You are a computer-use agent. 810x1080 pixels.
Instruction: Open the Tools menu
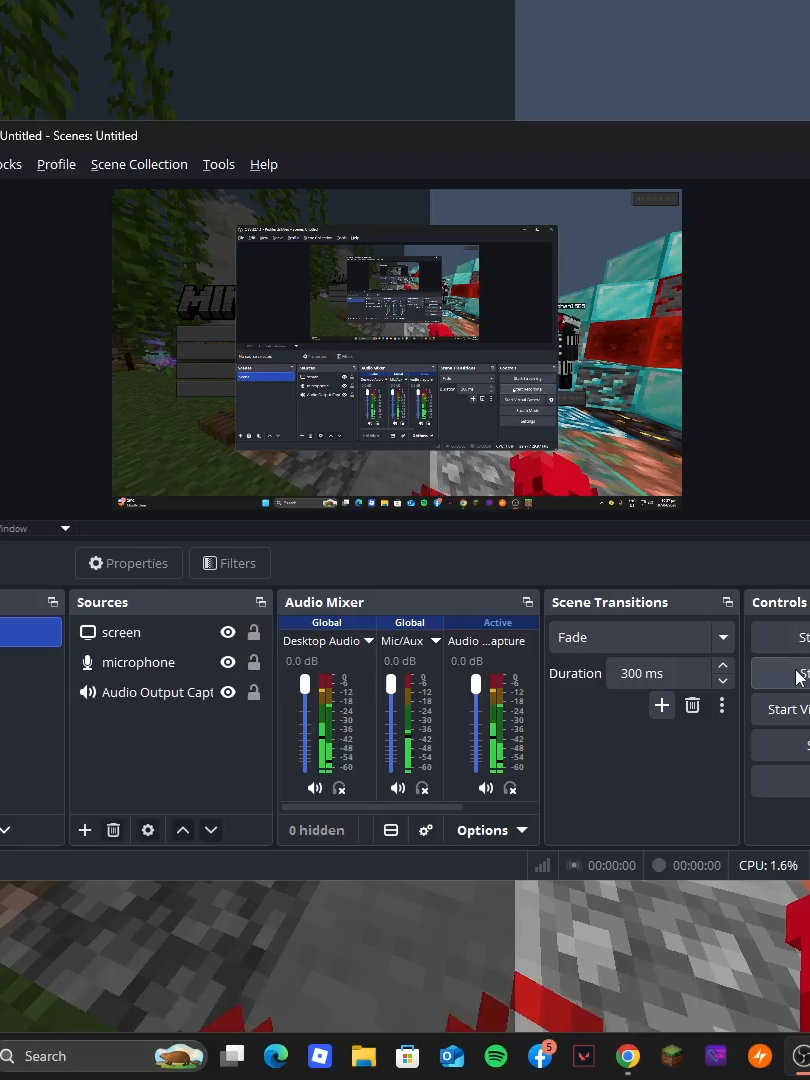[x=218, y=165]
